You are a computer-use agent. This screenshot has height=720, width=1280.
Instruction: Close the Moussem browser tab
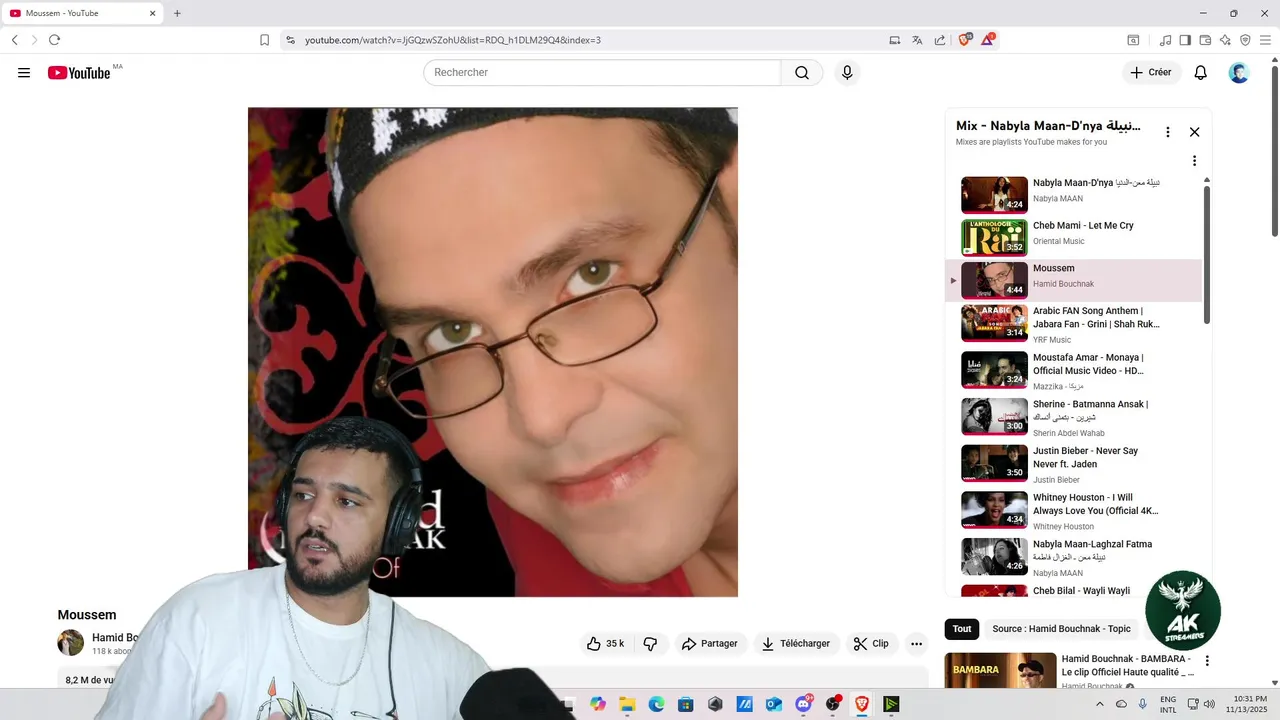[x=153, y=13]
